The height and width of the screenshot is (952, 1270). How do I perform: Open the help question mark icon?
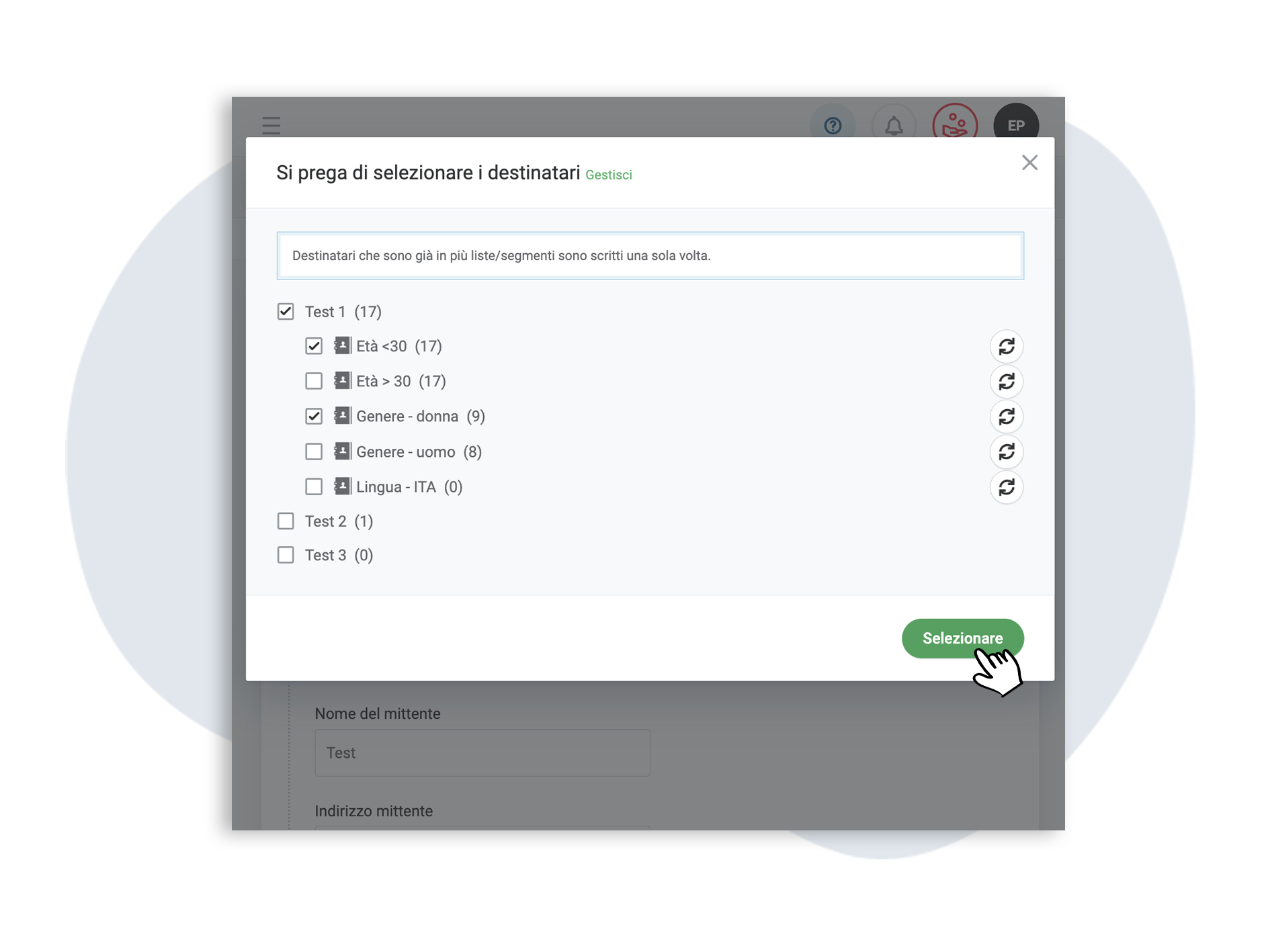click(x=833, y=126)
